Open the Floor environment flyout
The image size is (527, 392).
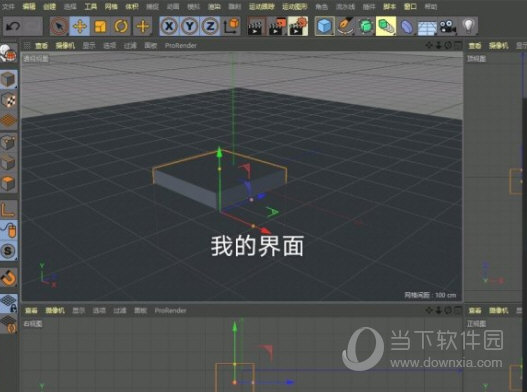tap(427, 26)
